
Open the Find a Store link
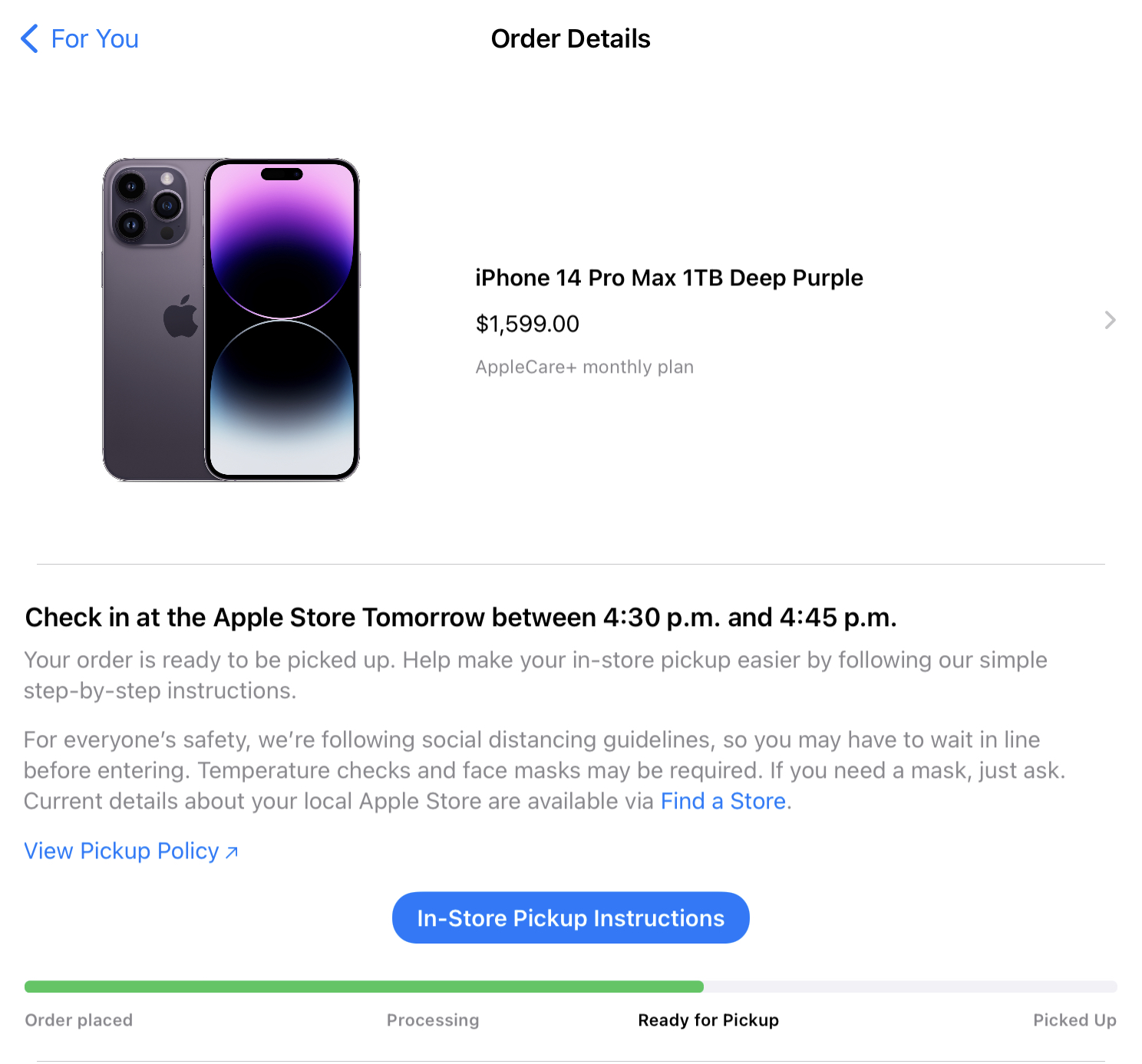pyautogui.click(x=723, y=801)
